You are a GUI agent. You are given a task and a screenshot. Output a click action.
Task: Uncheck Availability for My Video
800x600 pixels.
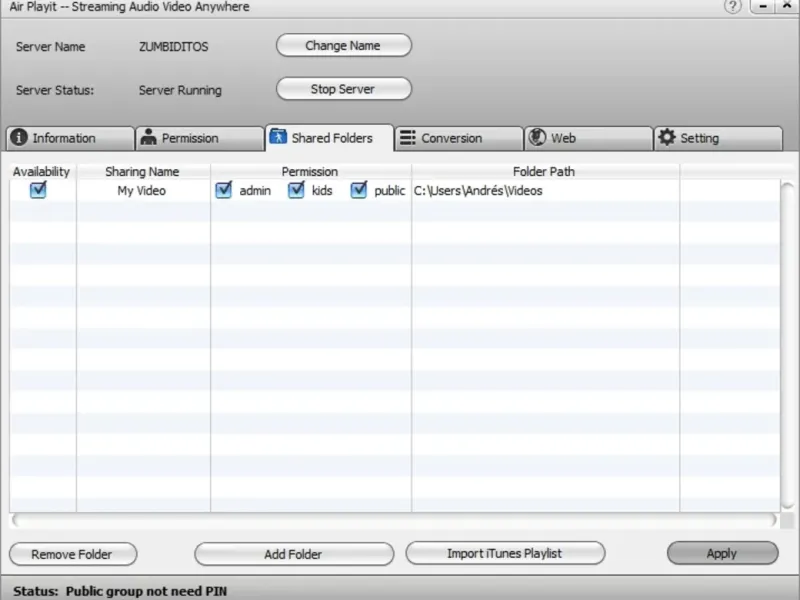[38, 190]
